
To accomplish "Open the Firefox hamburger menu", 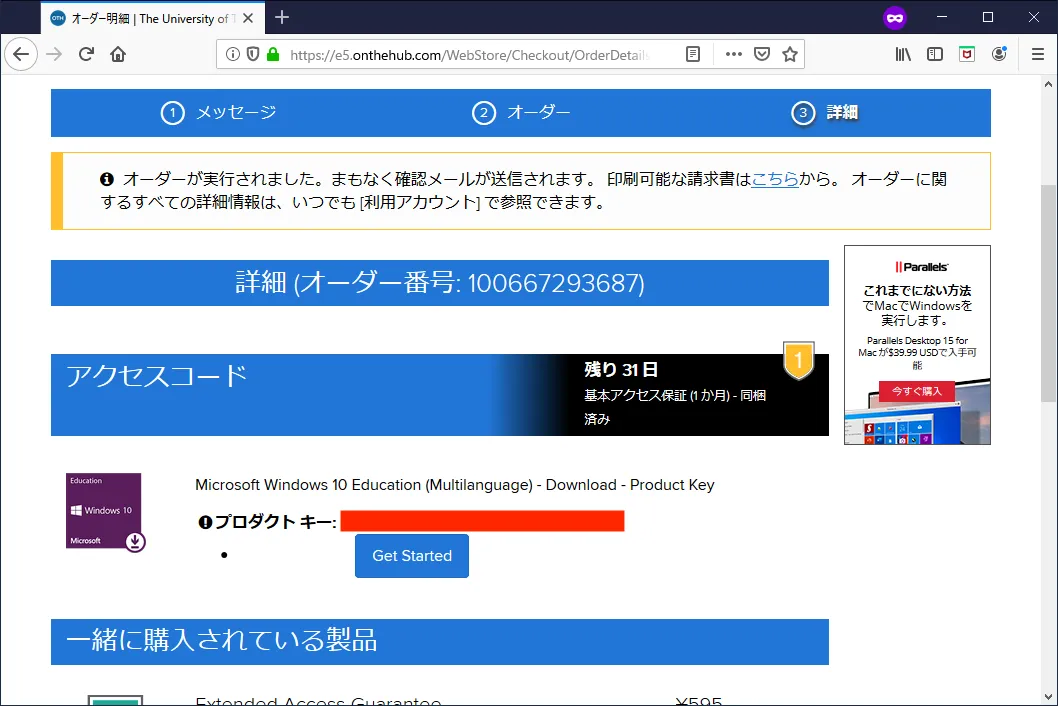I will pyautogui.click(x=1037, y=54).
